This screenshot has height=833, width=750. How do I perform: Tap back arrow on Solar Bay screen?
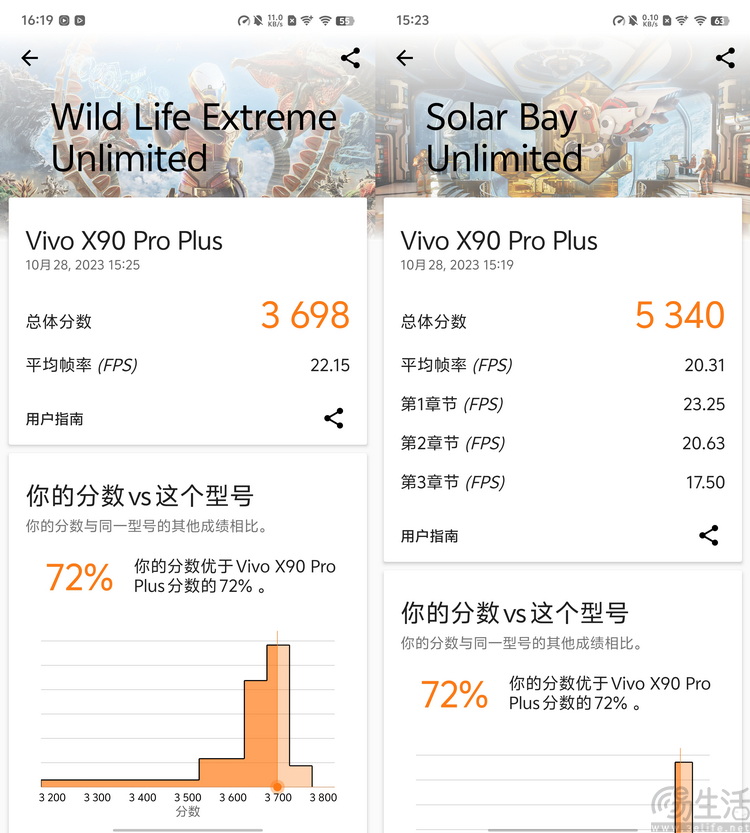(405, 58)
